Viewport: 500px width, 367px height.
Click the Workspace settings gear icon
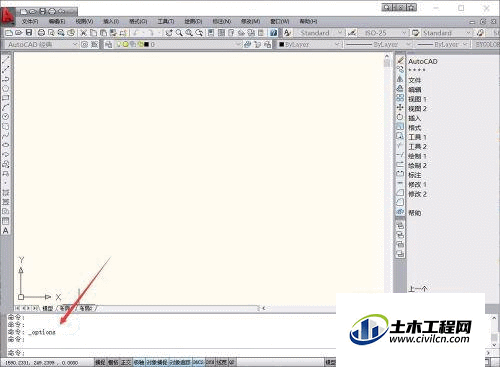pos(85,44)
